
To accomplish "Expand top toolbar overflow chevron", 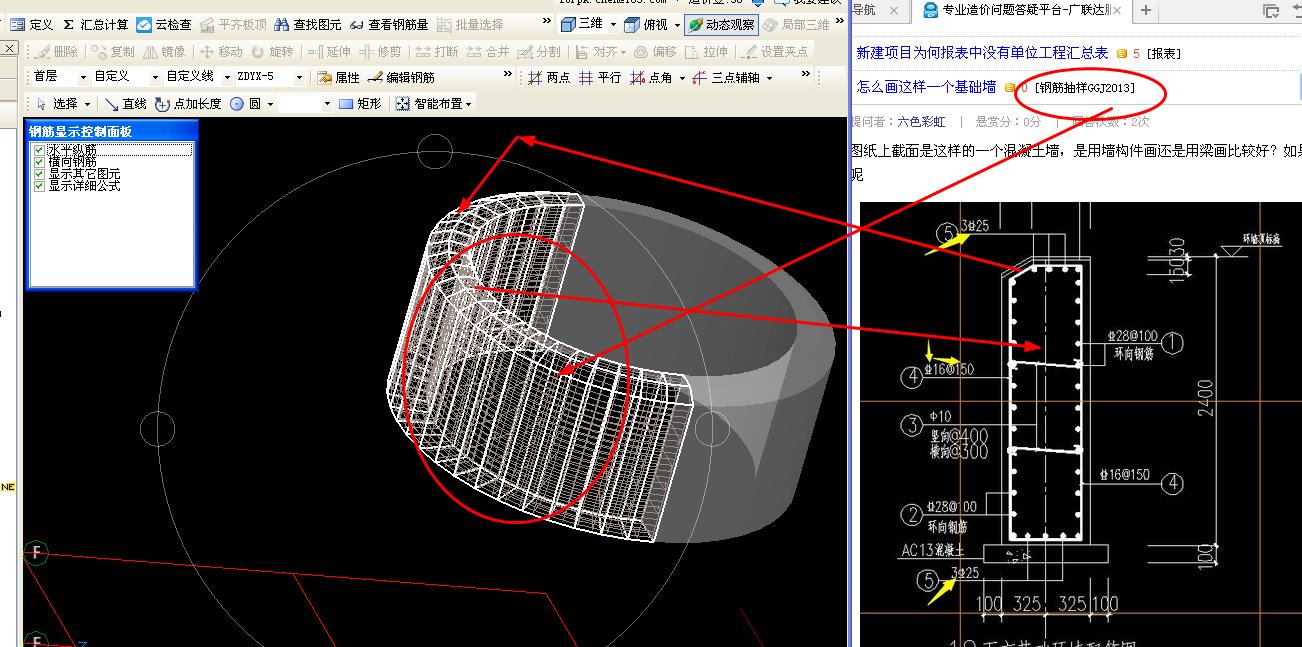I will click(547, 20).
